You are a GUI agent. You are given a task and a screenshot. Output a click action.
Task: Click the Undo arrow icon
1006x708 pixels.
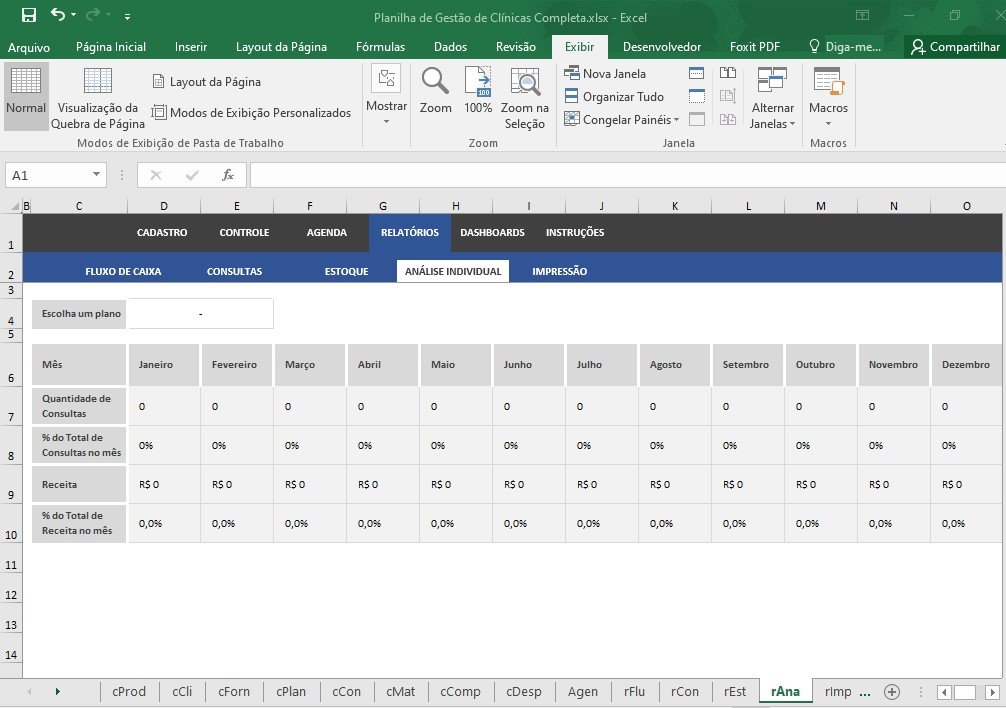[x=57, y=16]
